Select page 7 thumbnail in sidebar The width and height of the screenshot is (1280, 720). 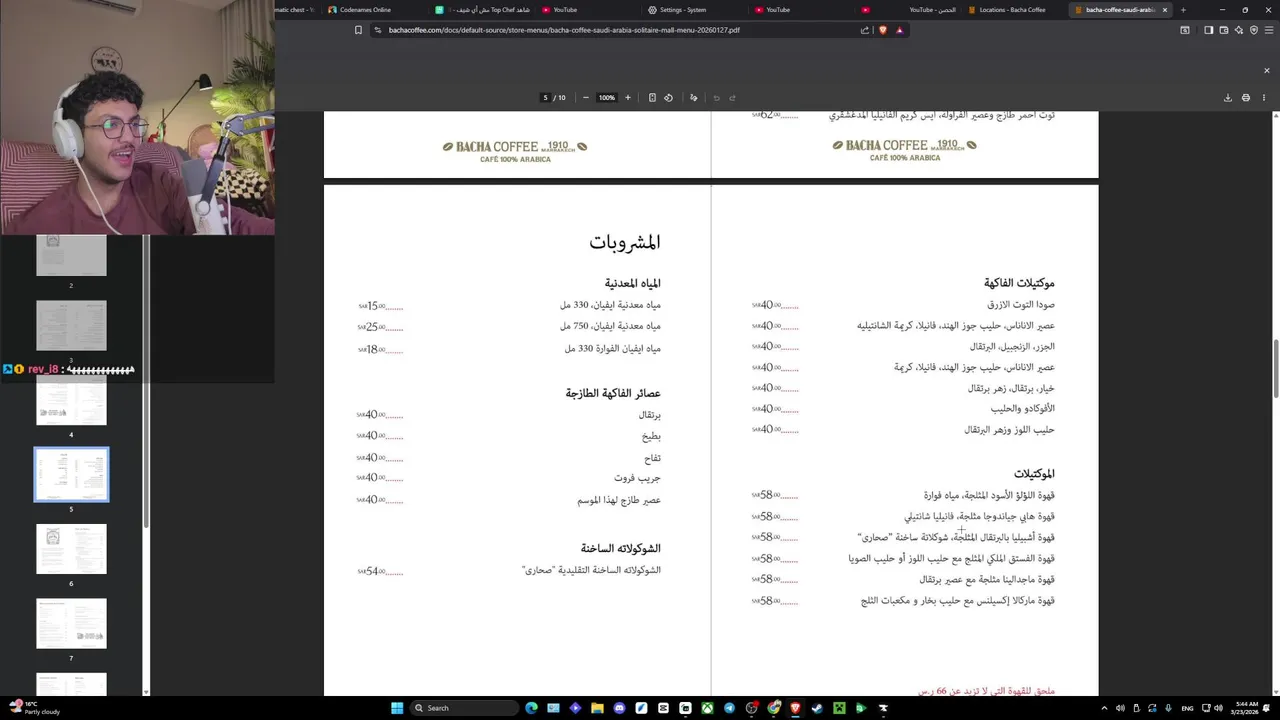tap(71, 623)
